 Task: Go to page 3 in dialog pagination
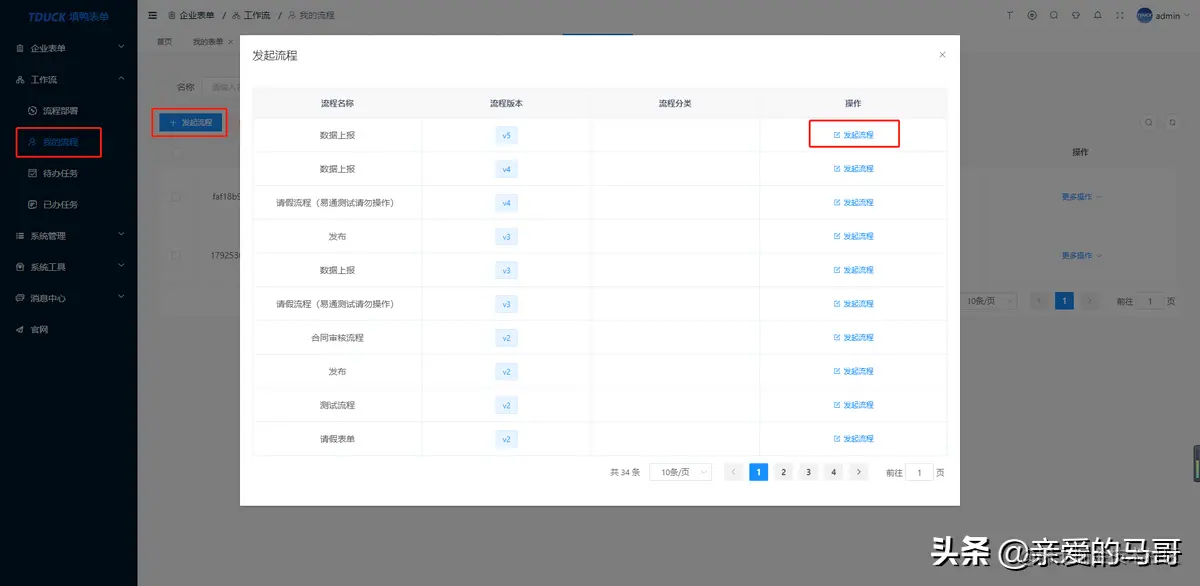pyautogui.click(x=808, y=471)
